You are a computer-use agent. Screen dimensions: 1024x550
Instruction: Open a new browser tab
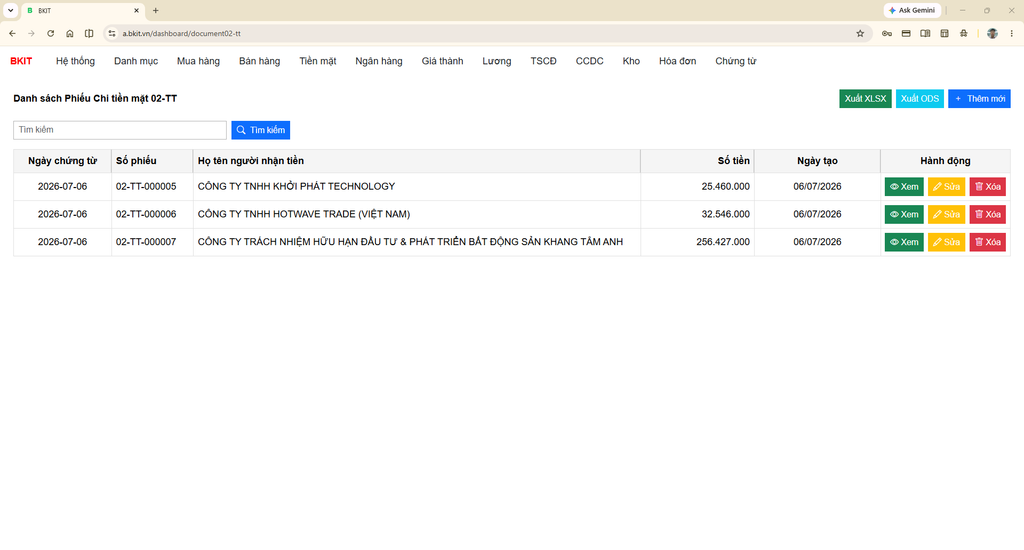155,10
